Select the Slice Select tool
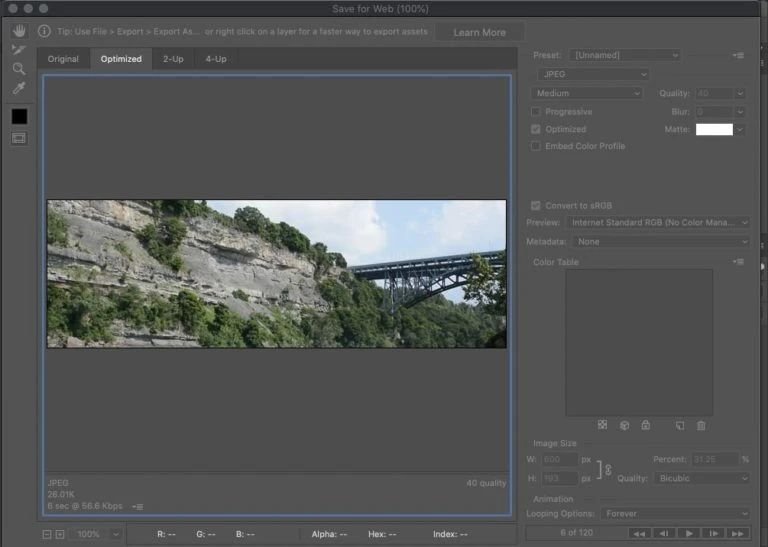768x547 pixels. pyautogui.click(x=19, y=49)
